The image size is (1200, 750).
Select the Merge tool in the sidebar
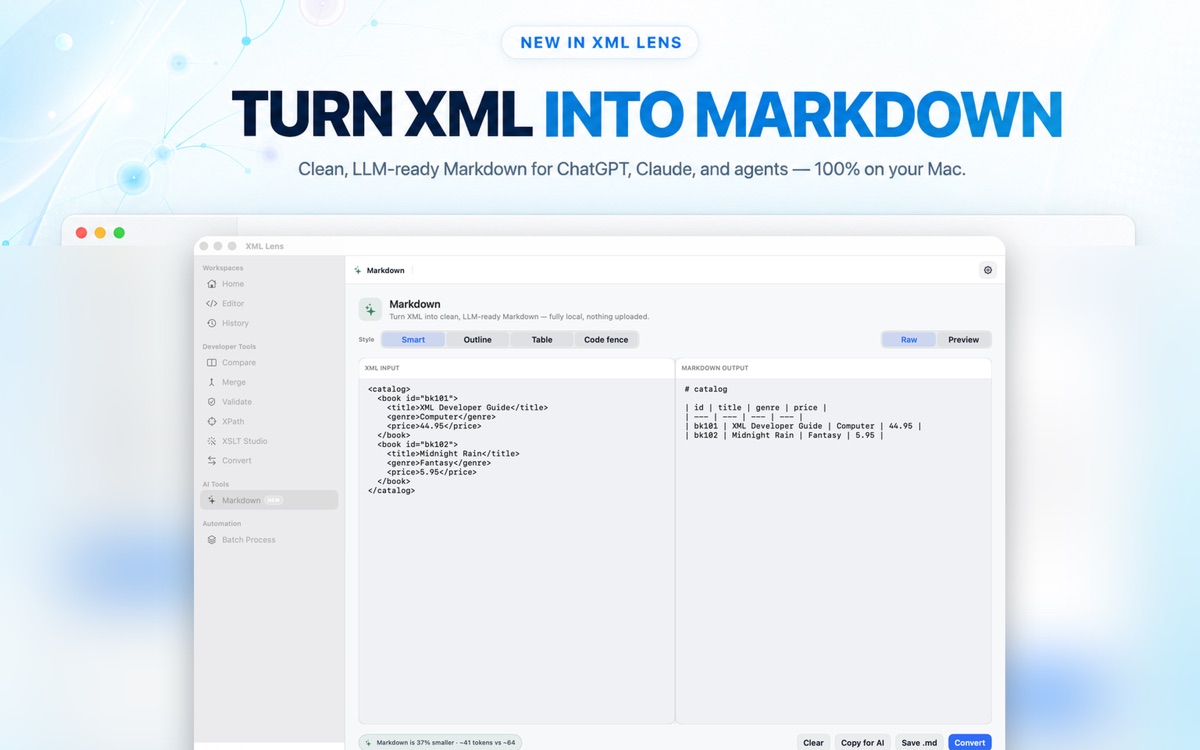pyautogui.click(x=268, y=382)
